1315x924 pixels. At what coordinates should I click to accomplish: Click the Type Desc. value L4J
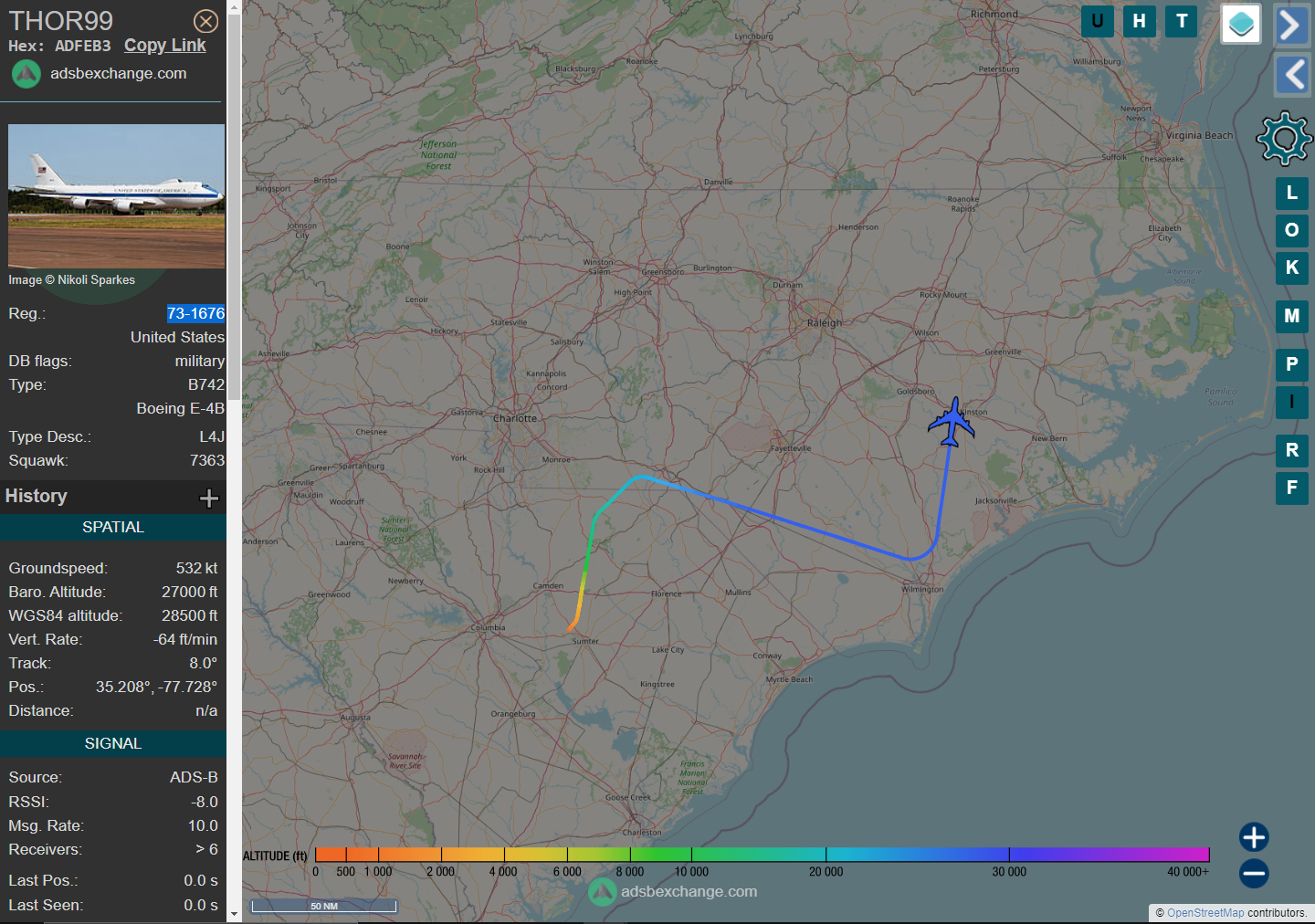(212, 437)
